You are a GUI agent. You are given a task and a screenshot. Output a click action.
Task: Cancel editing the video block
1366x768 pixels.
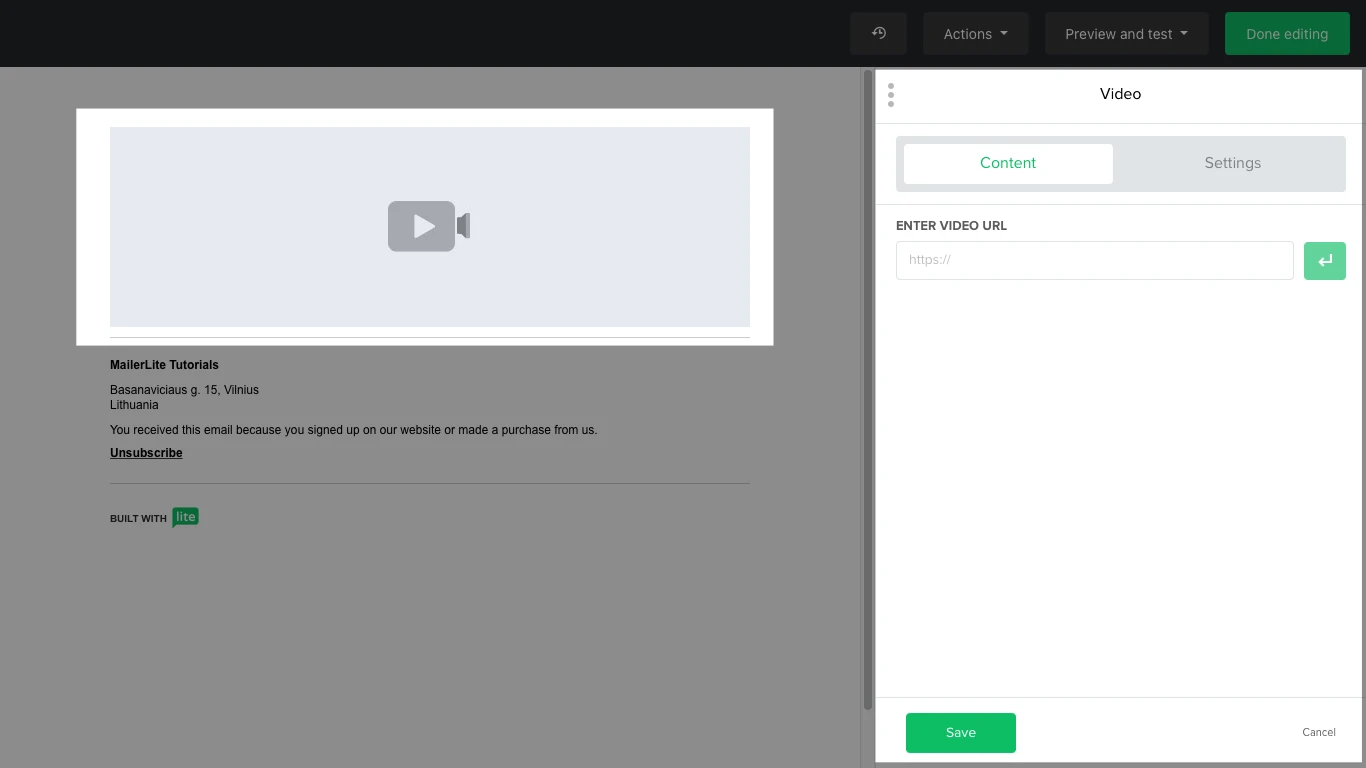click(x=1318, y=732)
